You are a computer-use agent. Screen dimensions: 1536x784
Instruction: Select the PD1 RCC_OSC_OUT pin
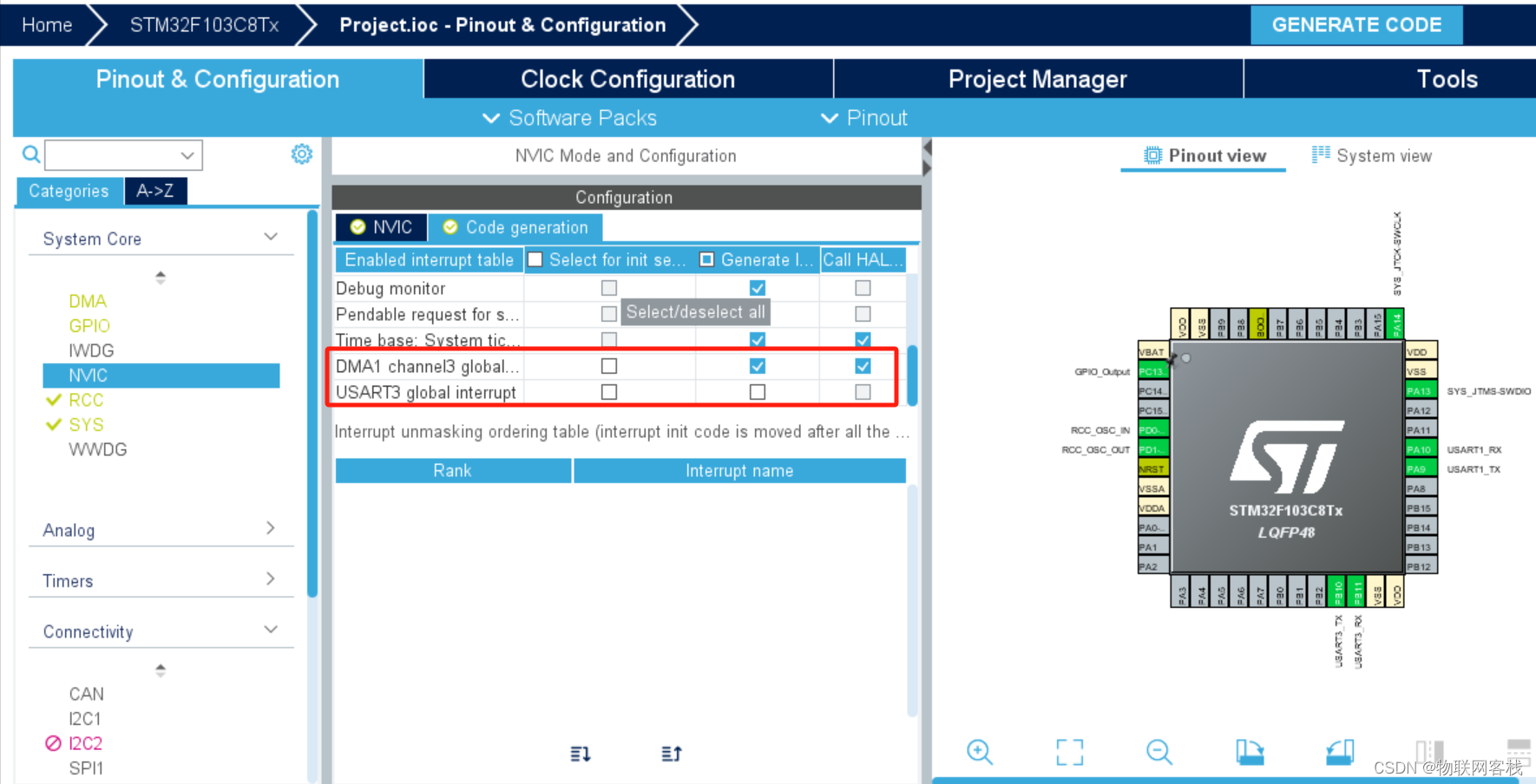coord(1152,449)
